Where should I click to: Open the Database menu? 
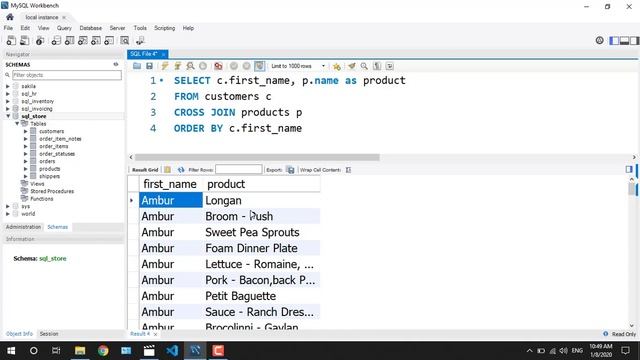pos(91,28)
